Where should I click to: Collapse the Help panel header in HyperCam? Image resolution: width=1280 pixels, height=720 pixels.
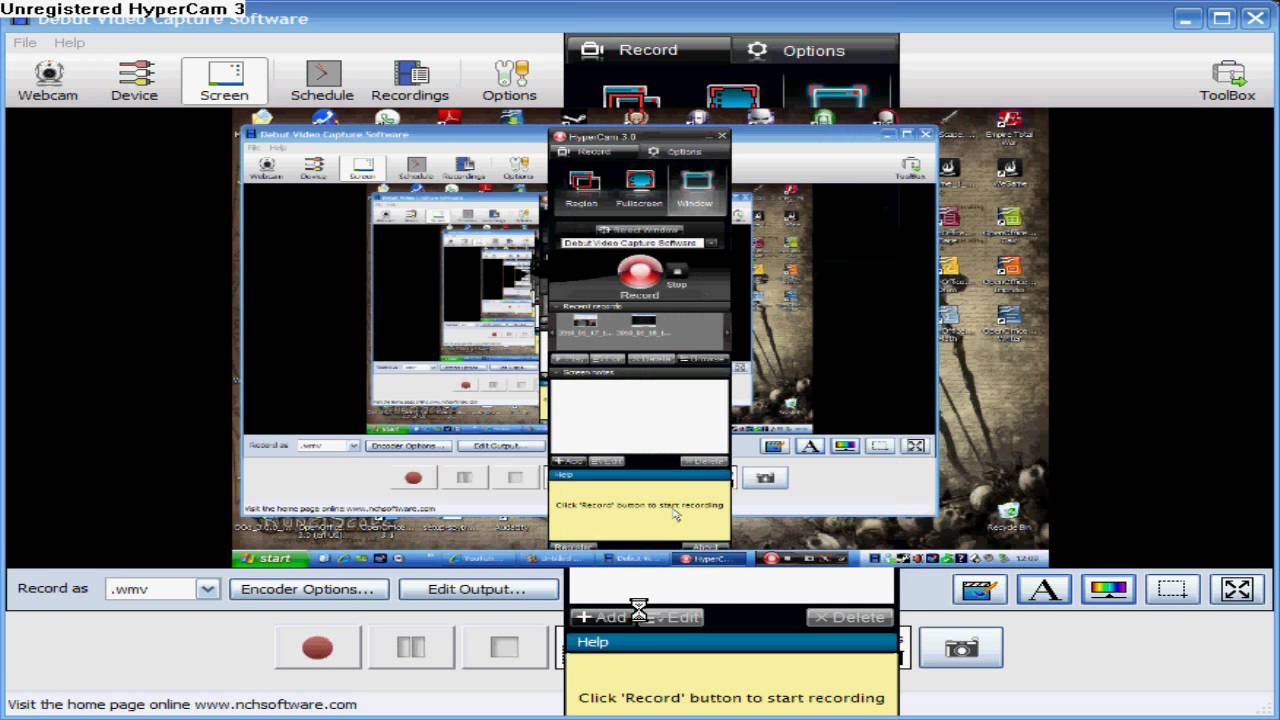(640, 474)
